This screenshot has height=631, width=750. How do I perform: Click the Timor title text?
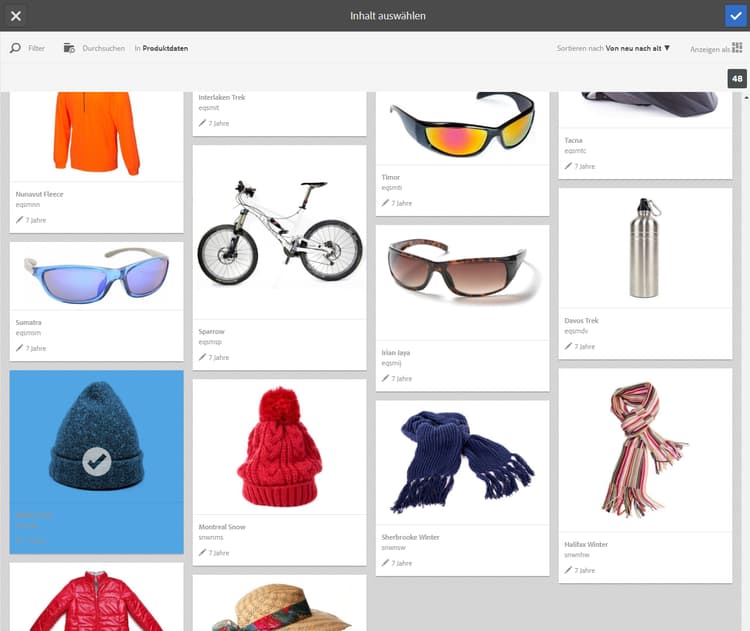[x=391, y=177]
